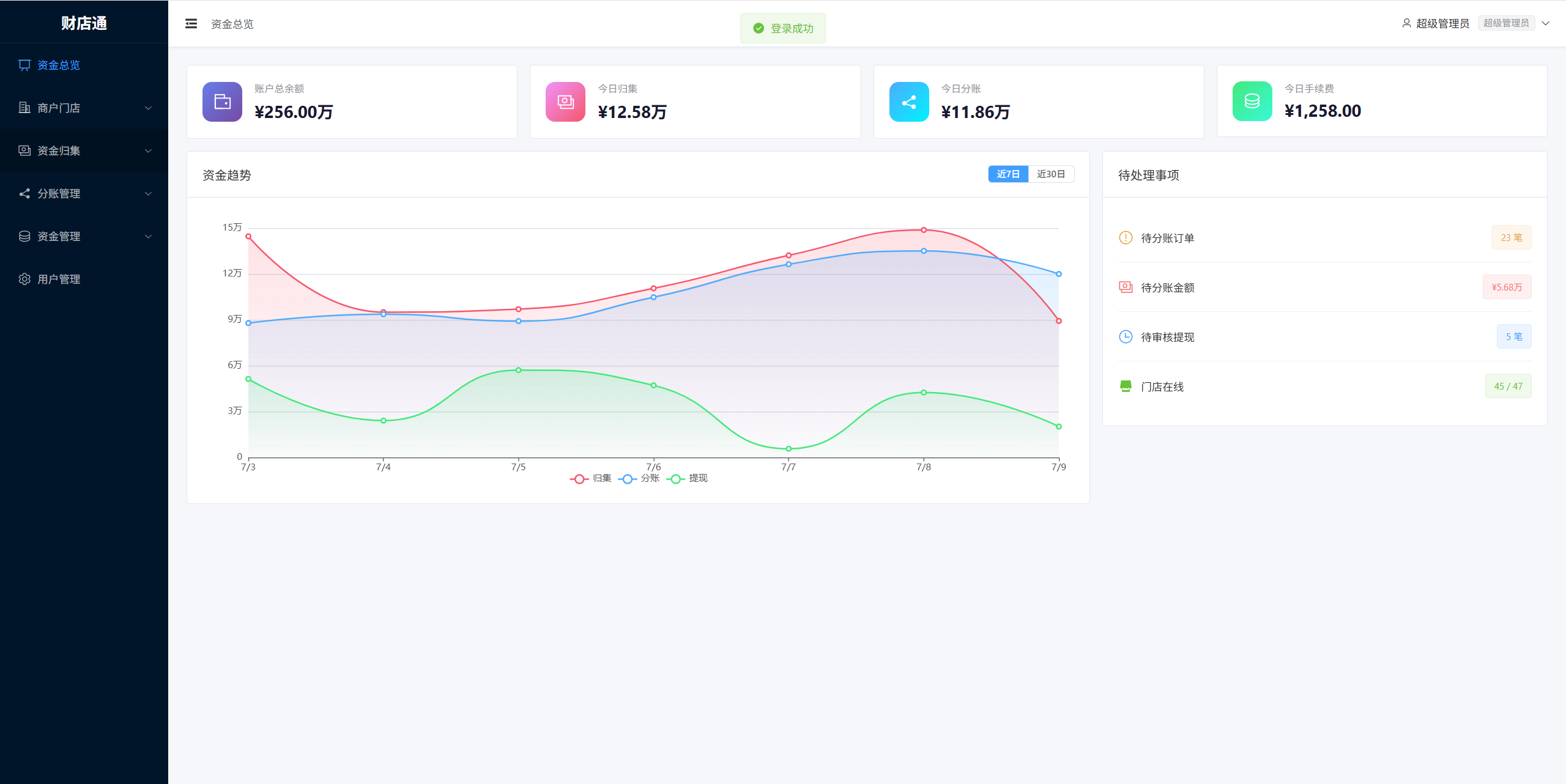Click the green coin stack icon for 今日手续费
The height and width of the screenshot is (784, 1566).
tap(1252, 101)
